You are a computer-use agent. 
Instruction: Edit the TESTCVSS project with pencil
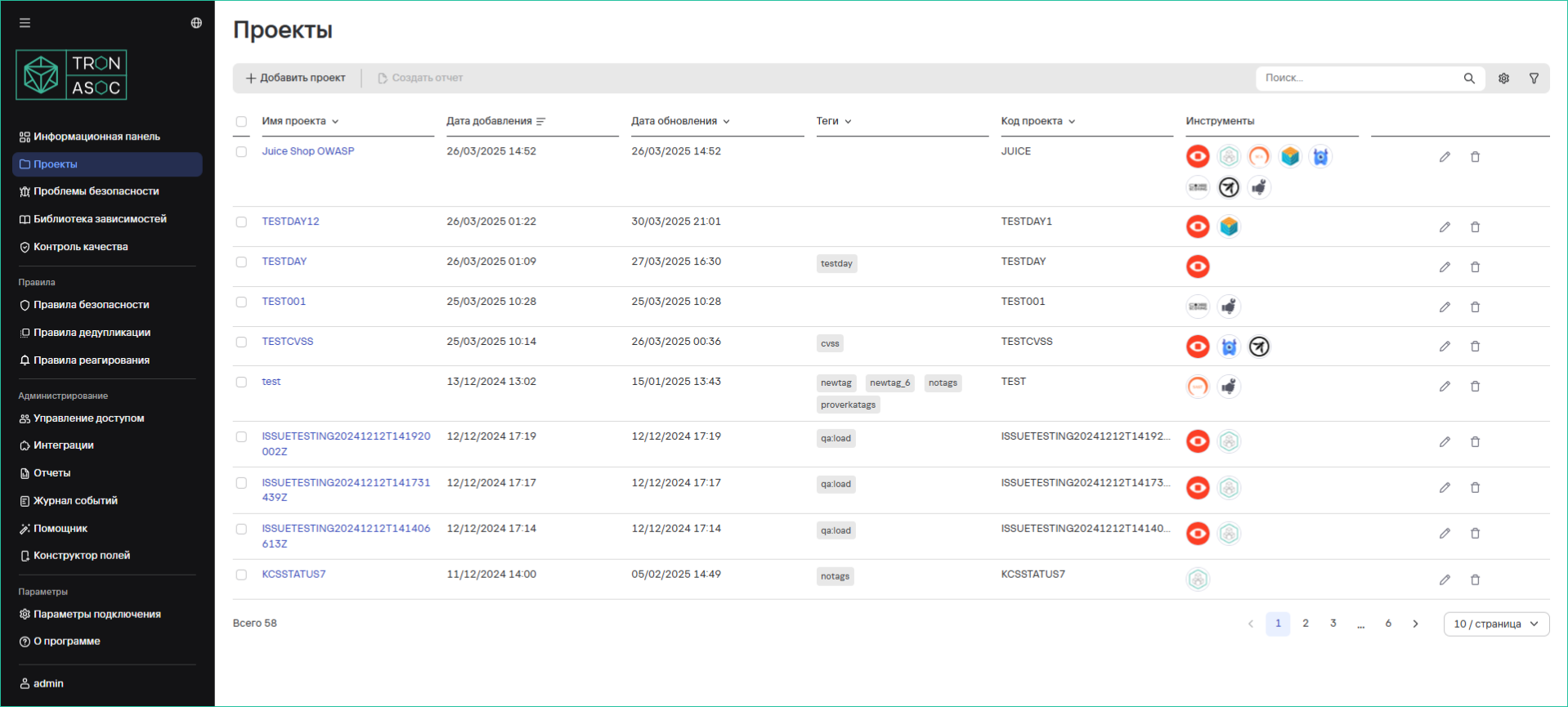1445,347
